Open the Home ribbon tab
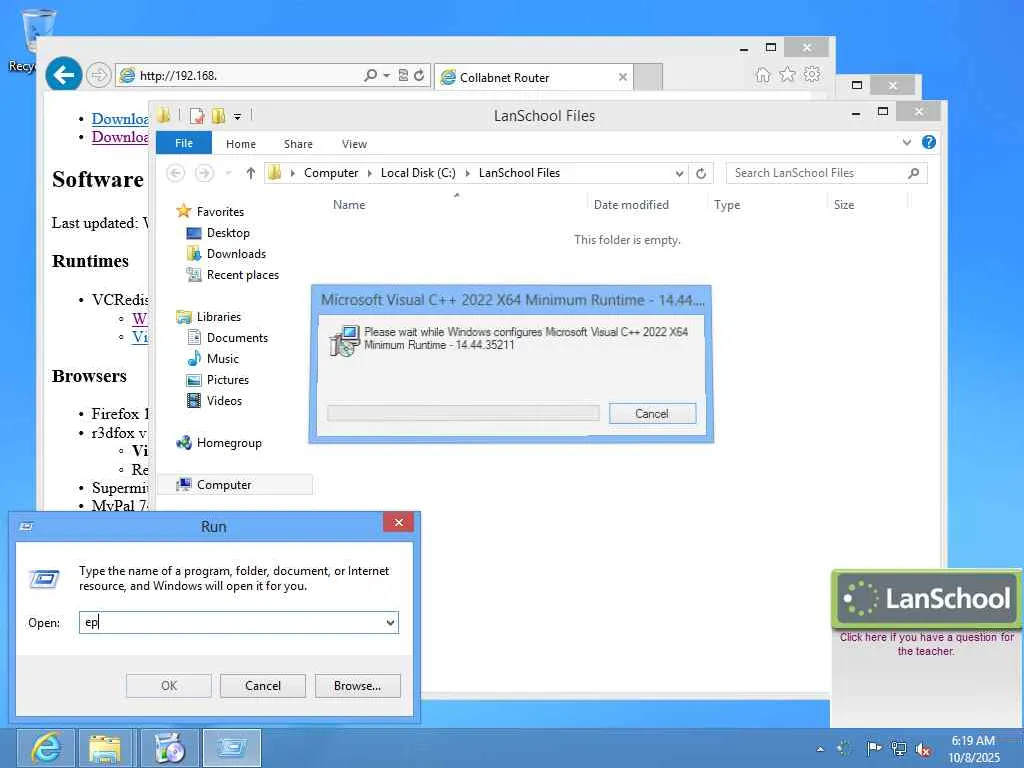1024x768 pixels. click(x=241, y=144)
